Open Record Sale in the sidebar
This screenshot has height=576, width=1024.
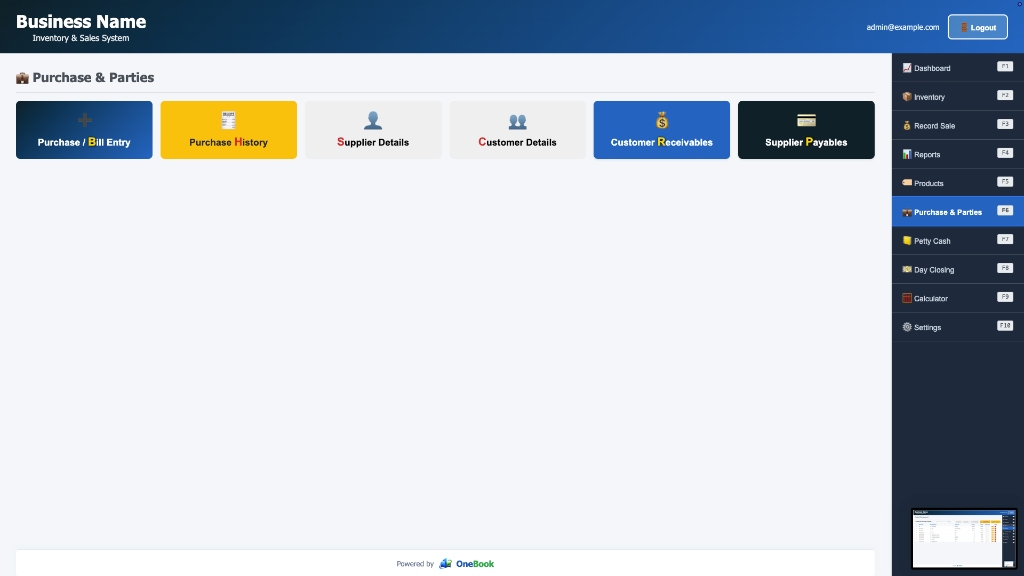click(957, 125)
